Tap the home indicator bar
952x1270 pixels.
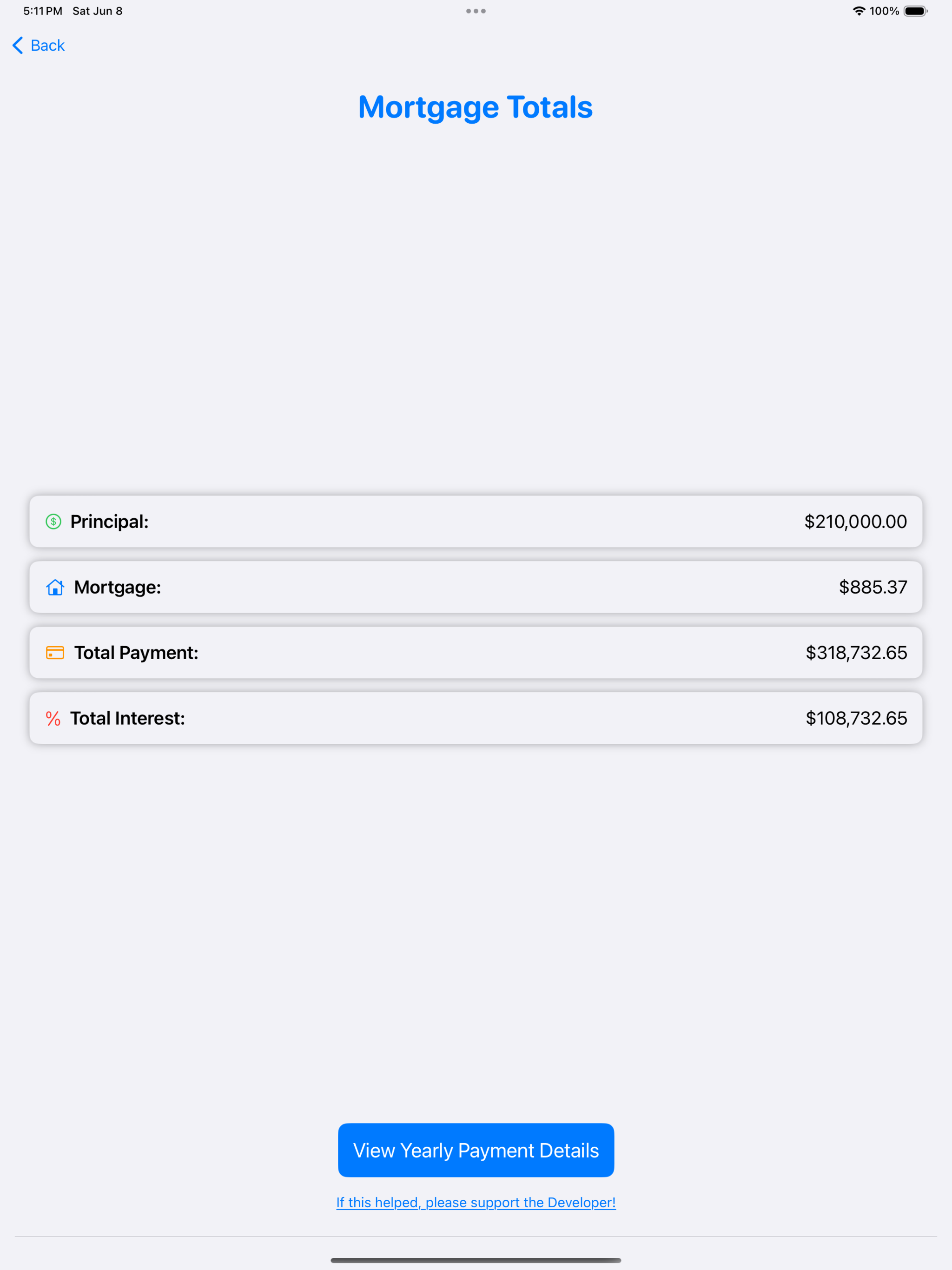pos(476,1260)
